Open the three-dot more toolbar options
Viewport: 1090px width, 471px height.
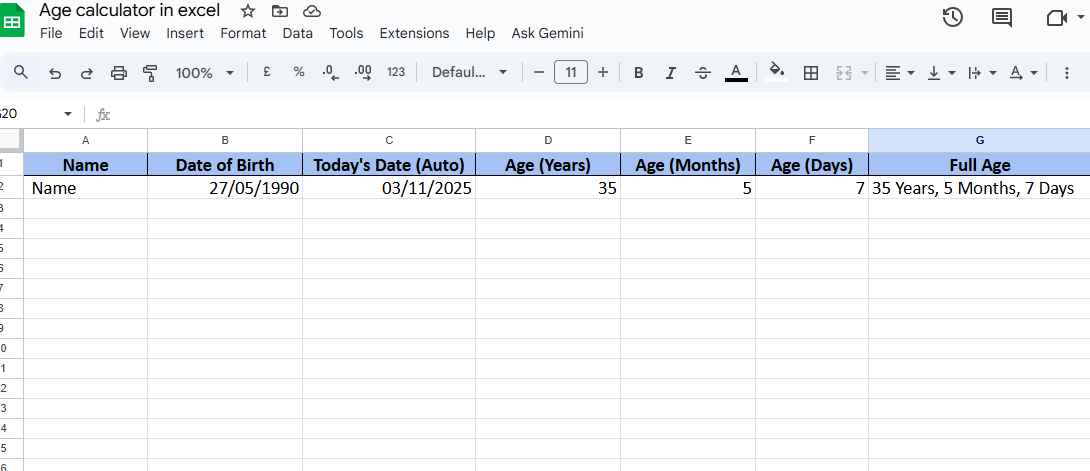[1066, 73]
